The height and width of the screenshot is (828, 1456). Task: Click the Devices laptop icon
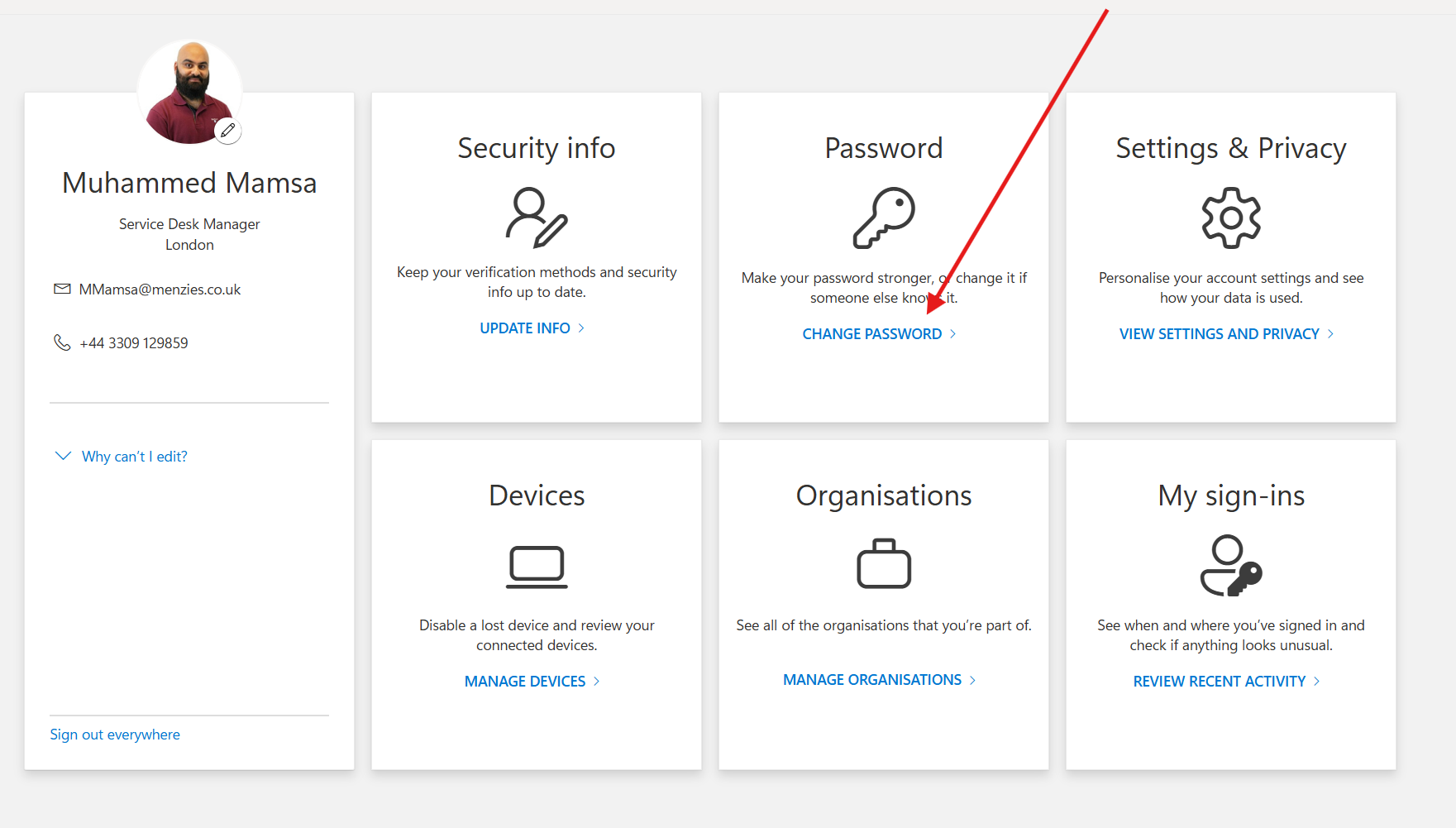537,567
